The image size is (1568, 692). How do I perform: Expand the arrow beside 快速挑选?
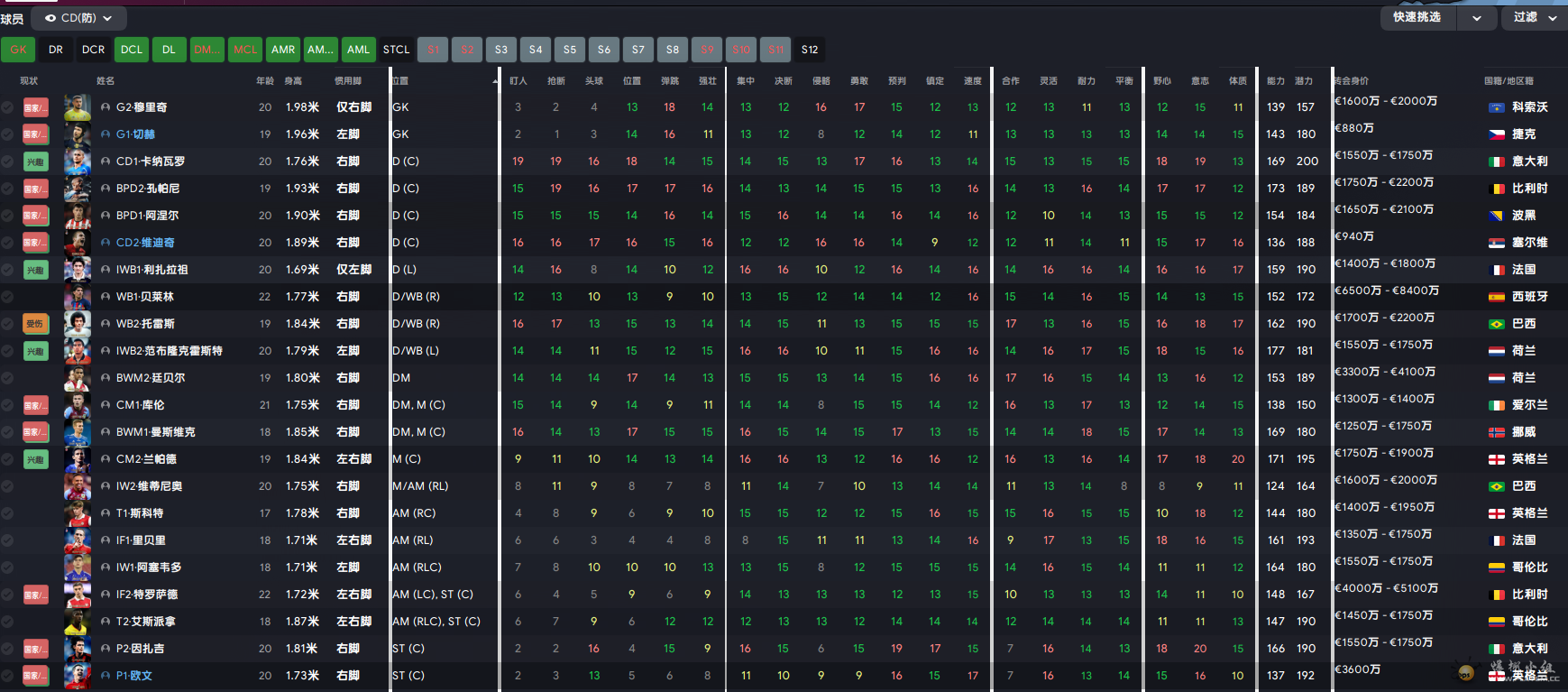pyautogui.click(x=1476, y=18)
